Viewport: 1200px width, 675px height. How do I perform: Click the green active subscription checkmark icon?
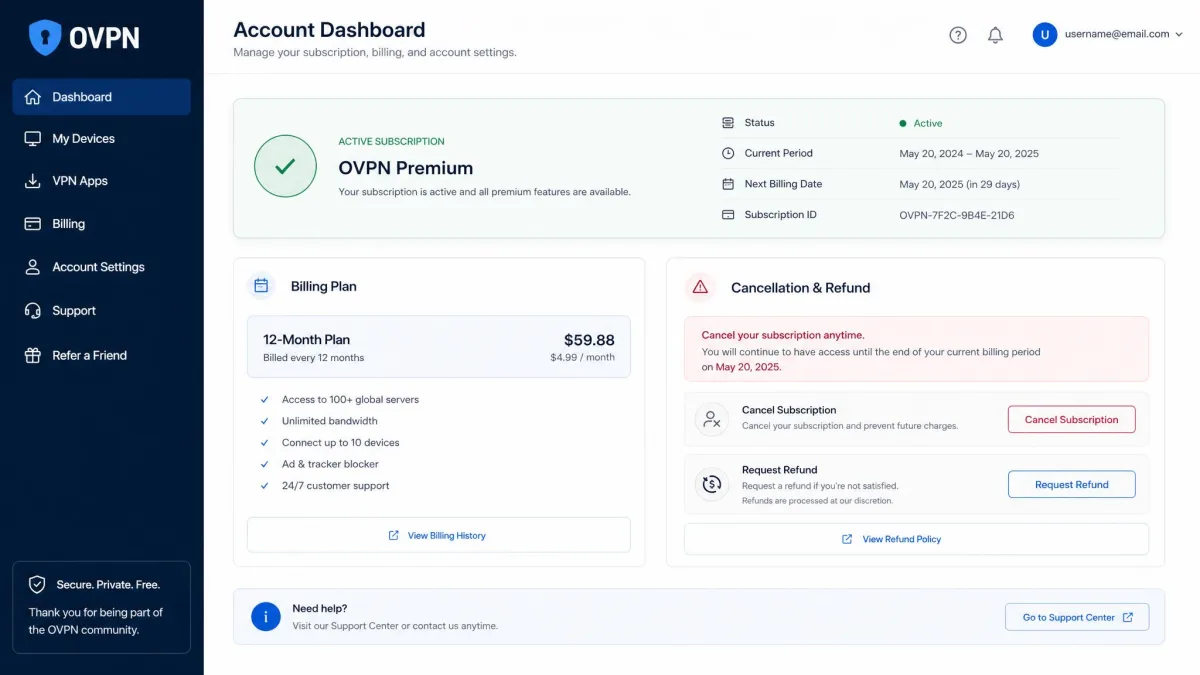[285, 167]
